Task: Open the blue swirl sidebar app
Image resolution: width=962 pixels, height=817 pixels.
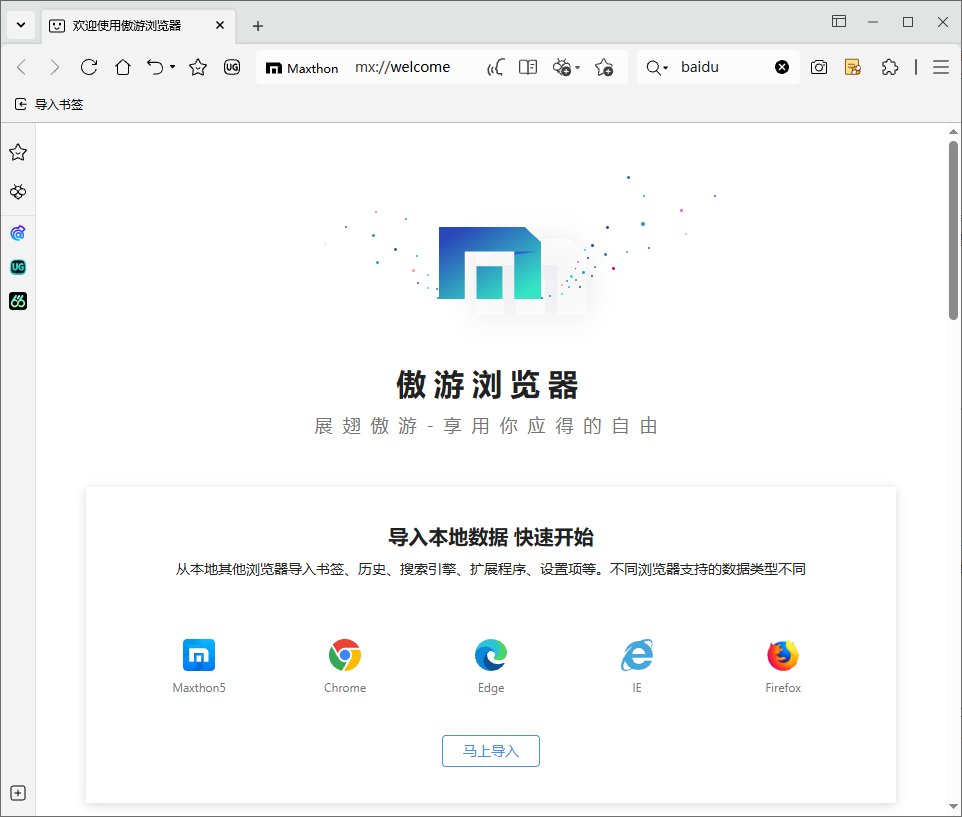Action: click(18, 233)
